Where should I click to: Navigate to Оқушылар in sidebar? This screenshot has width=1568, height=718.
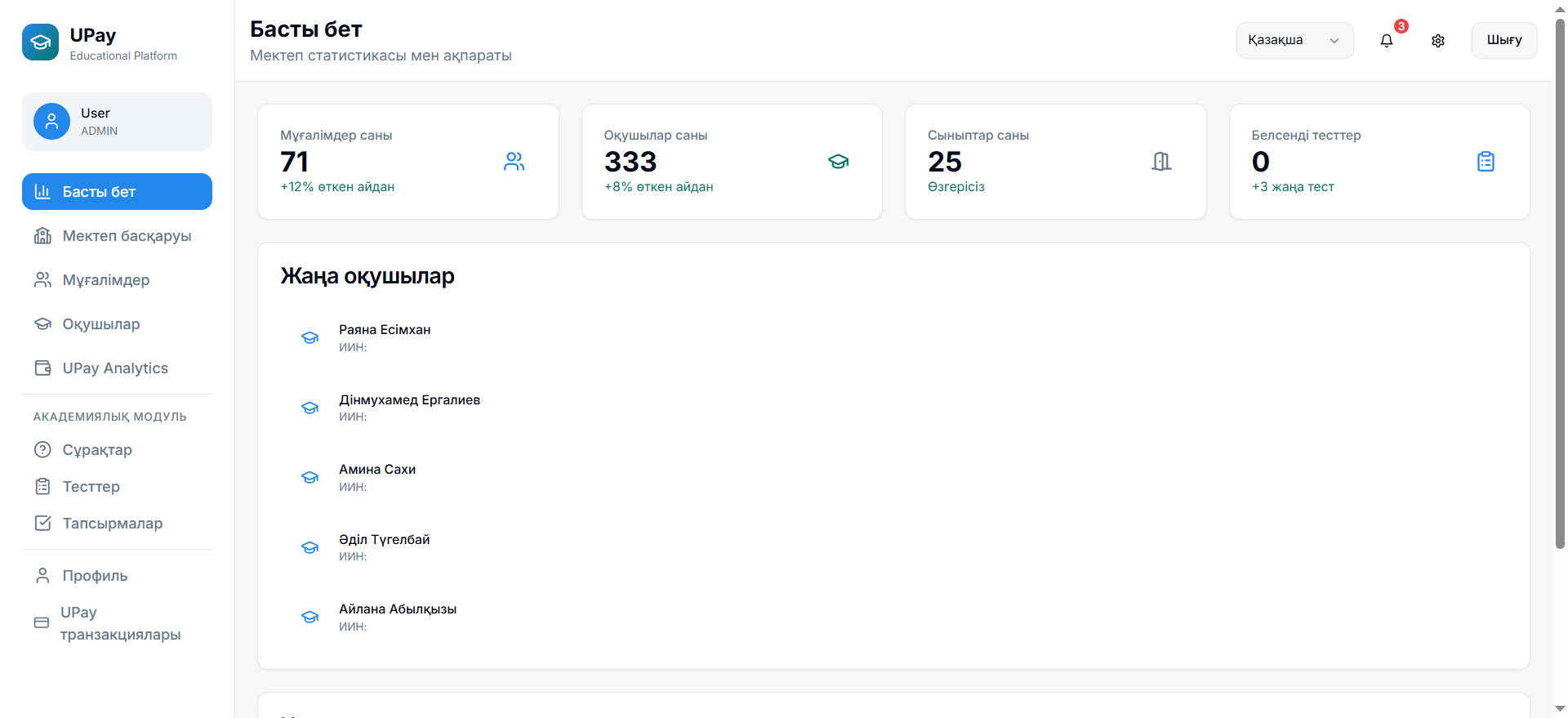click(117, 323)
